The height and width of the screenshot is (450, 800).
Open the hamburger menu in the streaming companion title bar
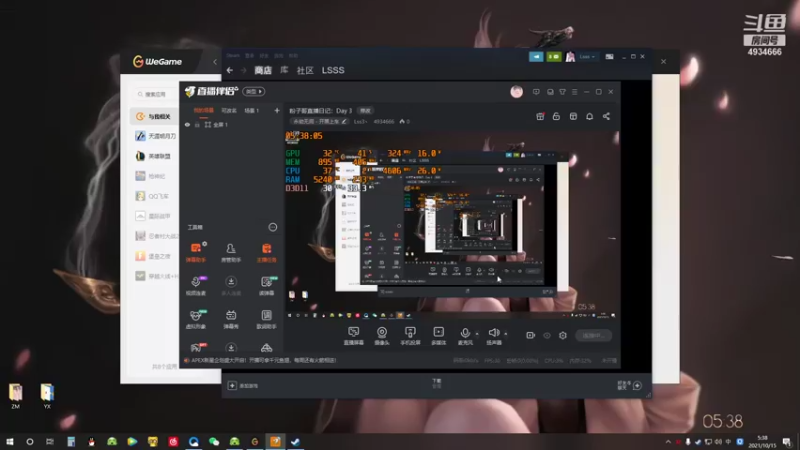pos(574,92)
